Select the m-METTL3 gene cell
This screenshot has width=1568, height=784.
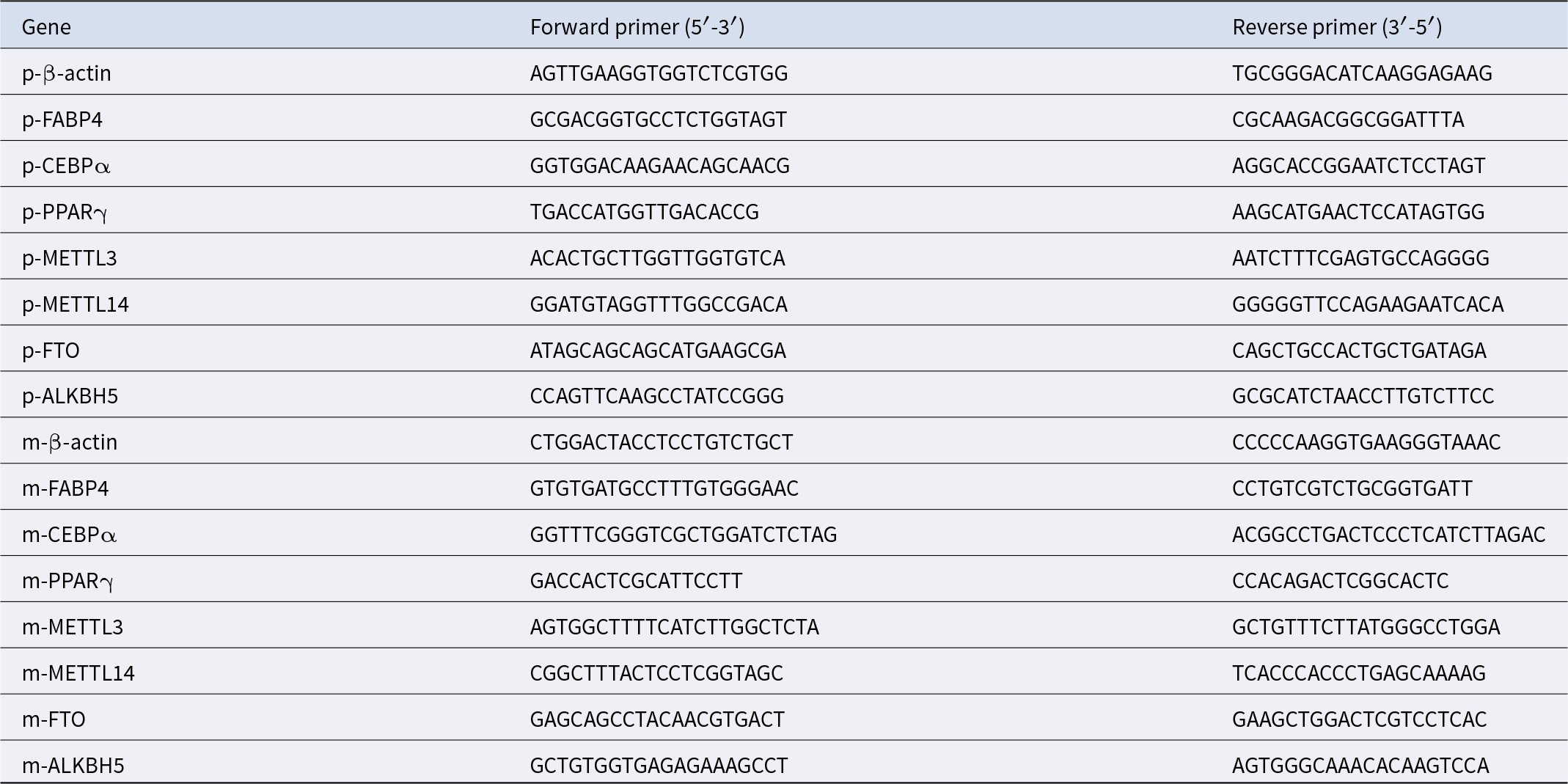pos(73,627)
